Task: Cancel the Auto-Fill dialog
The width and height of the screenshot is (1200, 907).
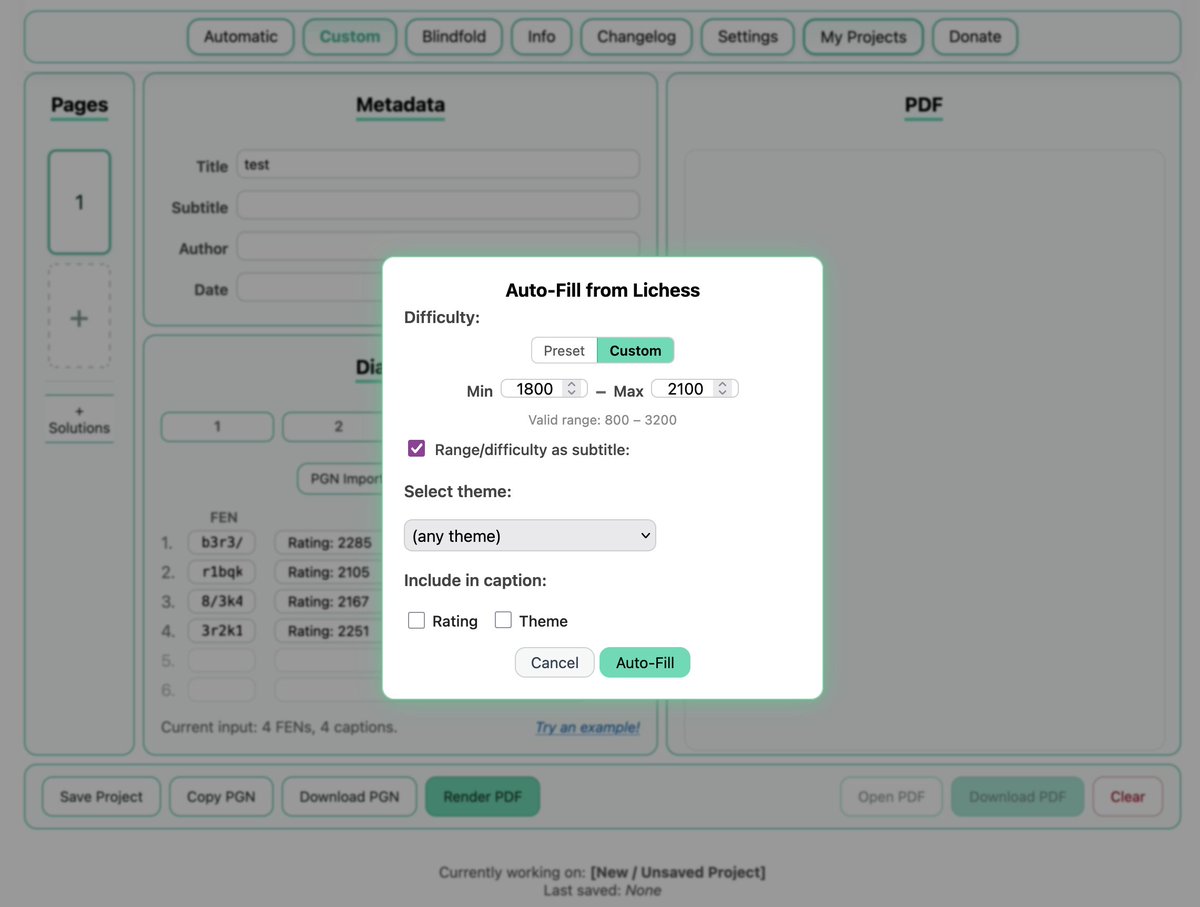Action: pos(555,663)
